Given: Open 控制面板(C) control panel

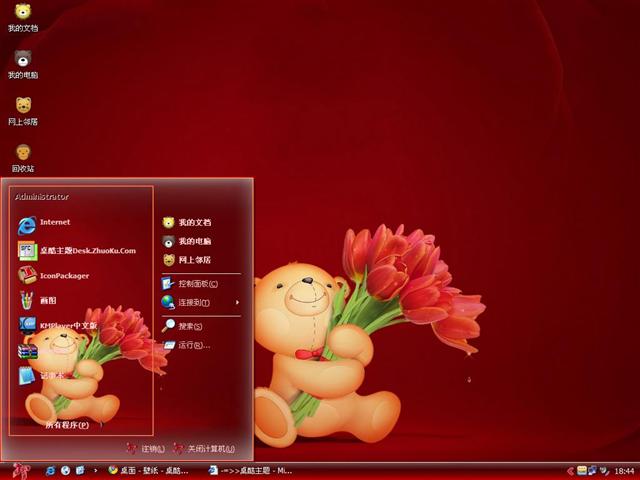Looking at the screenshot, I should 190,284.
